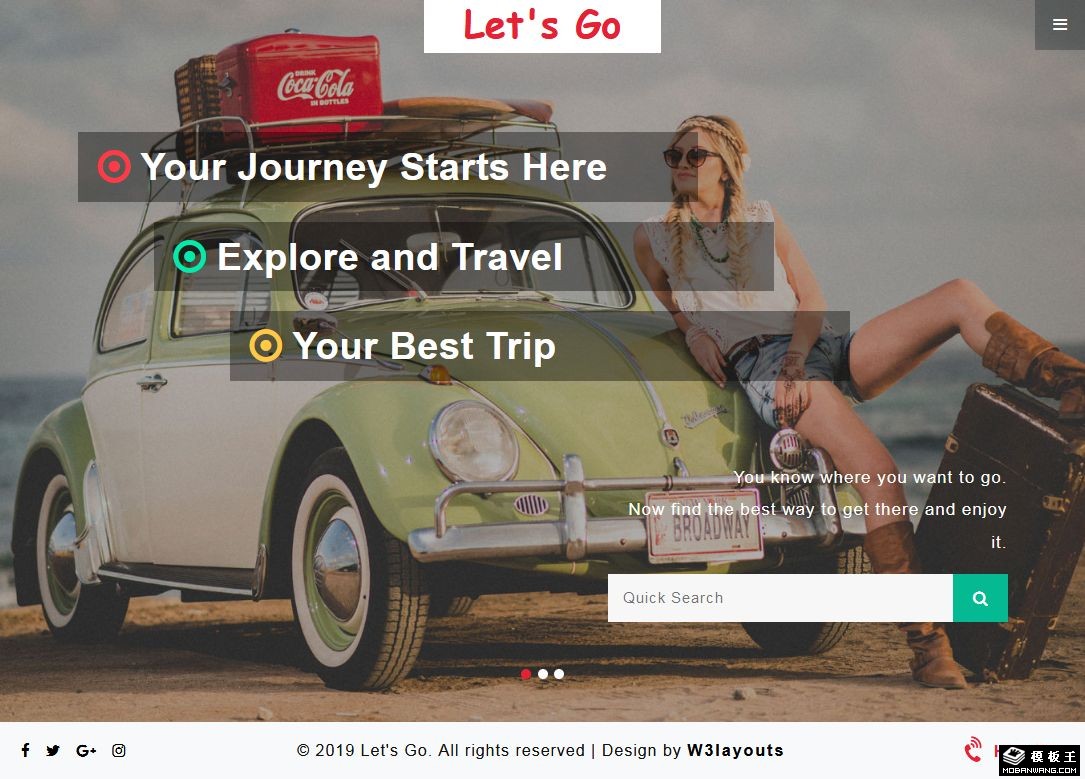Click the Your Journey Starts Here banner
This screenshot has width=1085, height=779.
pyautogui.click(x=388, y=167)
